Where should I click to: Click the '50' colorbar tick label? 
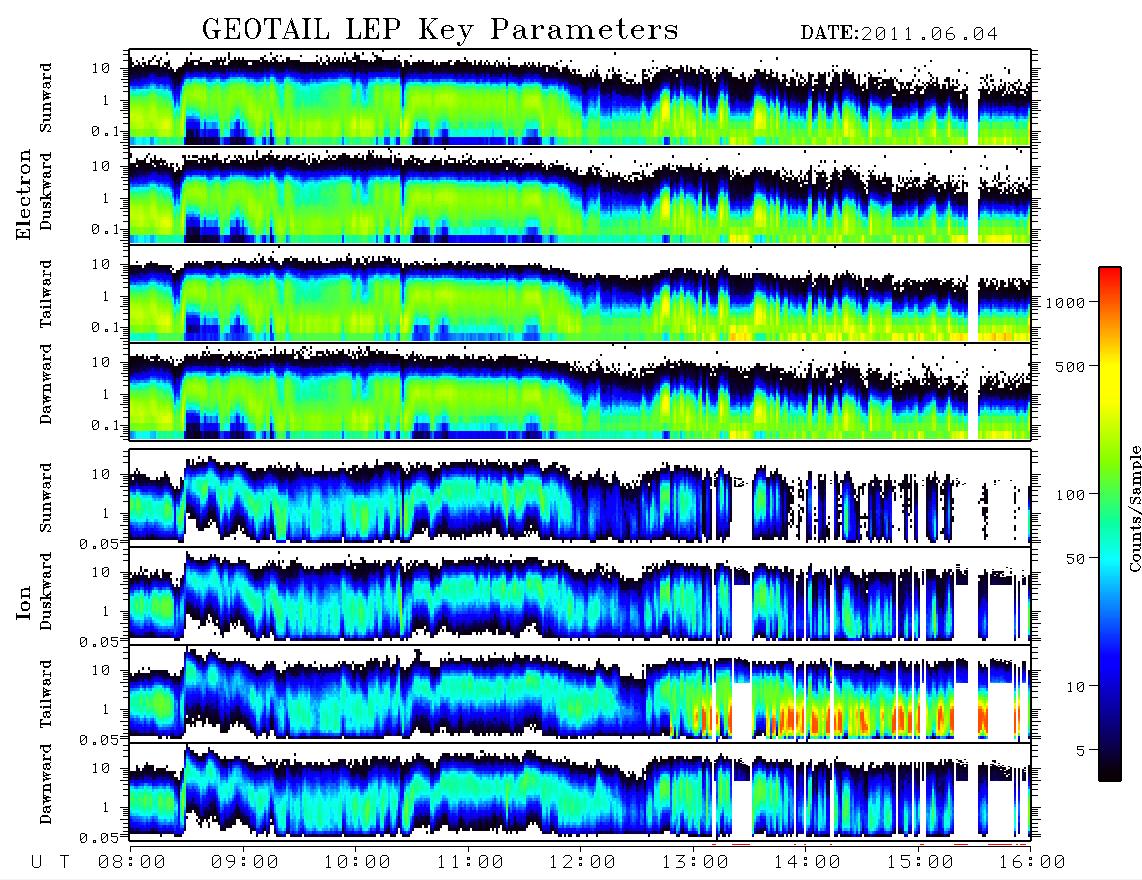pyautogui.click(x=1075, y=559)
